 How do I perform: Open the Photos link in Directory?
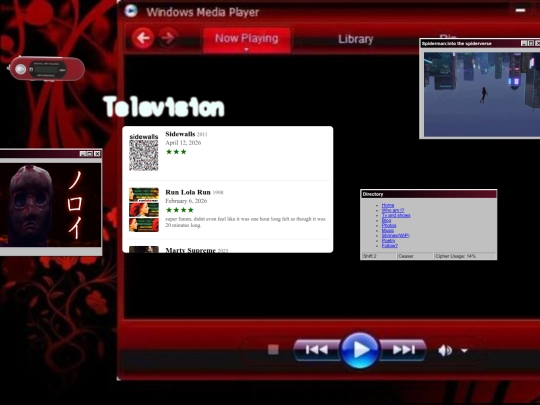pos(389,225)
